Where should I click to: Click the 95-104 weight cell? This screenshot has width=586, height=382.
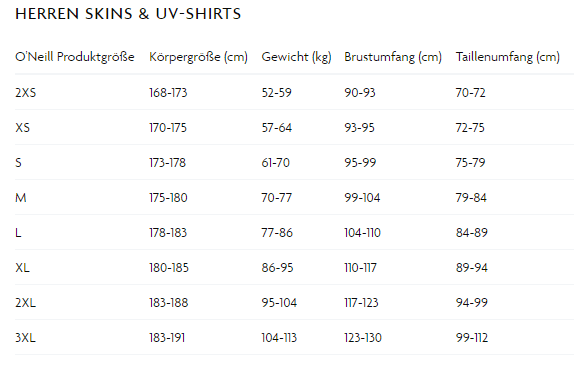279,302
